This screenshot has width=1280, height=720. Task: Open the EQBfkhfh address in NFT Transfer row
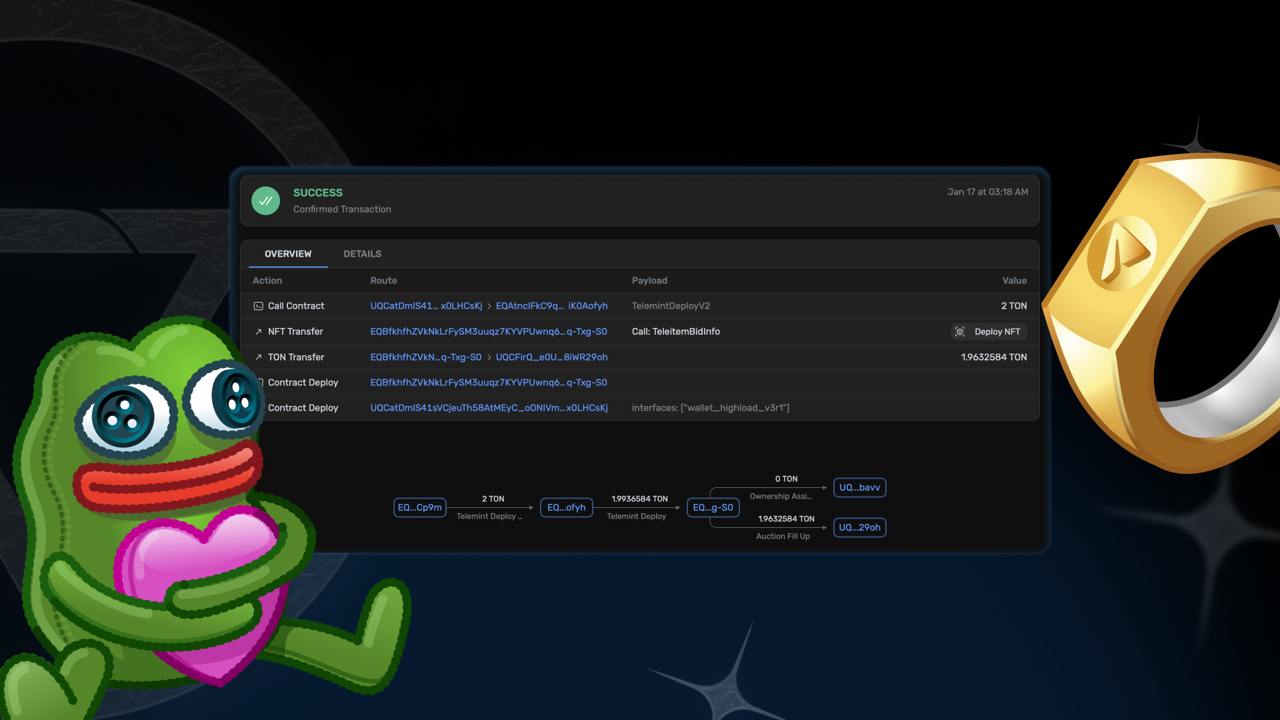pyautogui.click(x=489, y=331)
